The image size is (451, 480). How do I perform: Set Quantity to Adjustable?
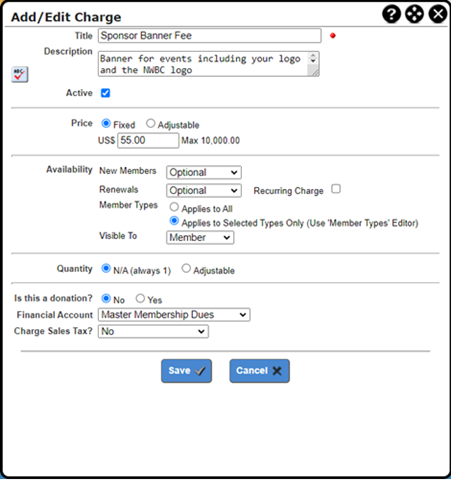click(x=186, y=268)
